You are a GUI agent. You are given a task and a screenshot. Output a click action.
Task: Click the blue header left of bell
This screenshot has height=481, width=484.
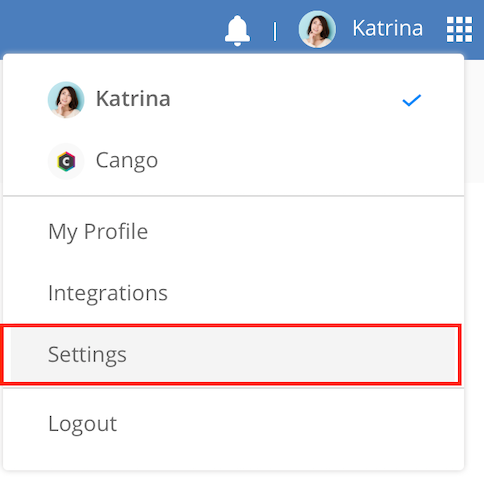point(110,27)
